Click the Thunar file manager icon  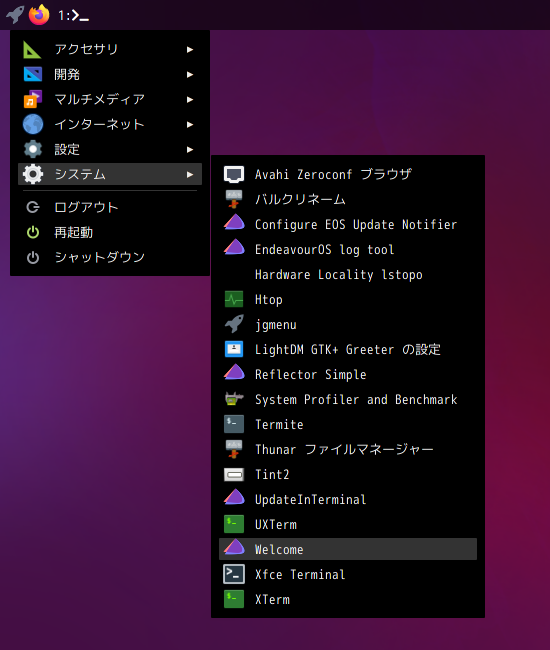click(234, 449)
